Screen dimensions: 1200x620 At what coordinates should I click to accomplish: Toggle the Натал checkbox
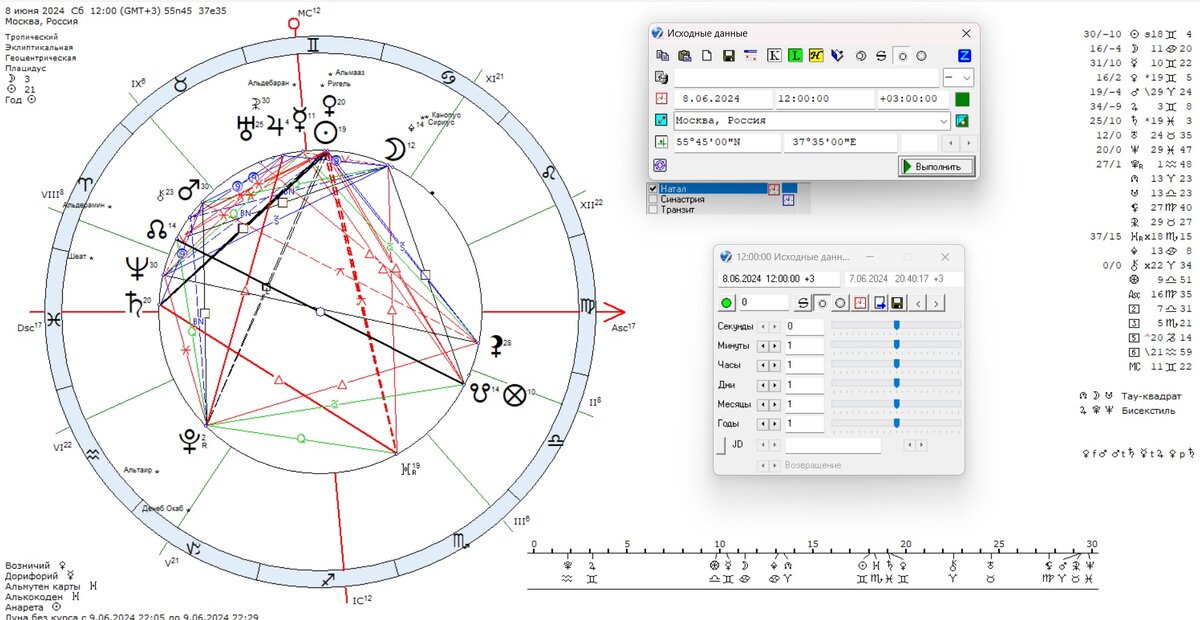tap(653, 188)
